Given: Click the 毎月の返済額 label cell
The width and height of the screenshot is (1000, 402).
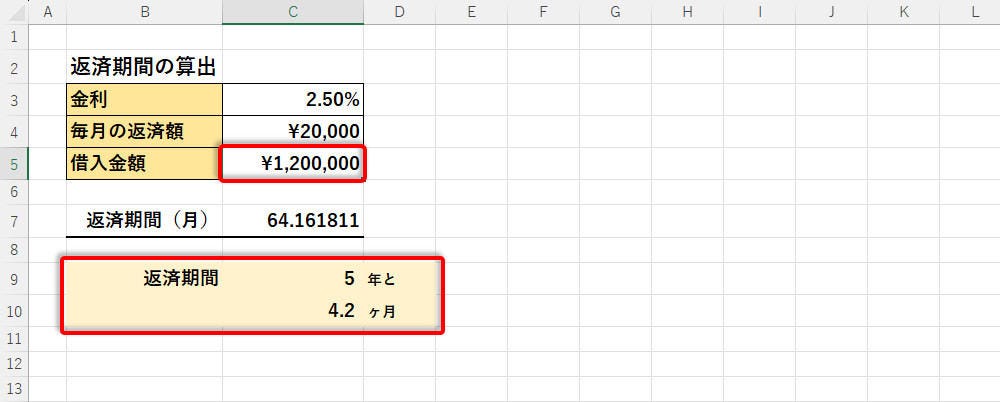Looking at the screenshot, I should point(144,131).
